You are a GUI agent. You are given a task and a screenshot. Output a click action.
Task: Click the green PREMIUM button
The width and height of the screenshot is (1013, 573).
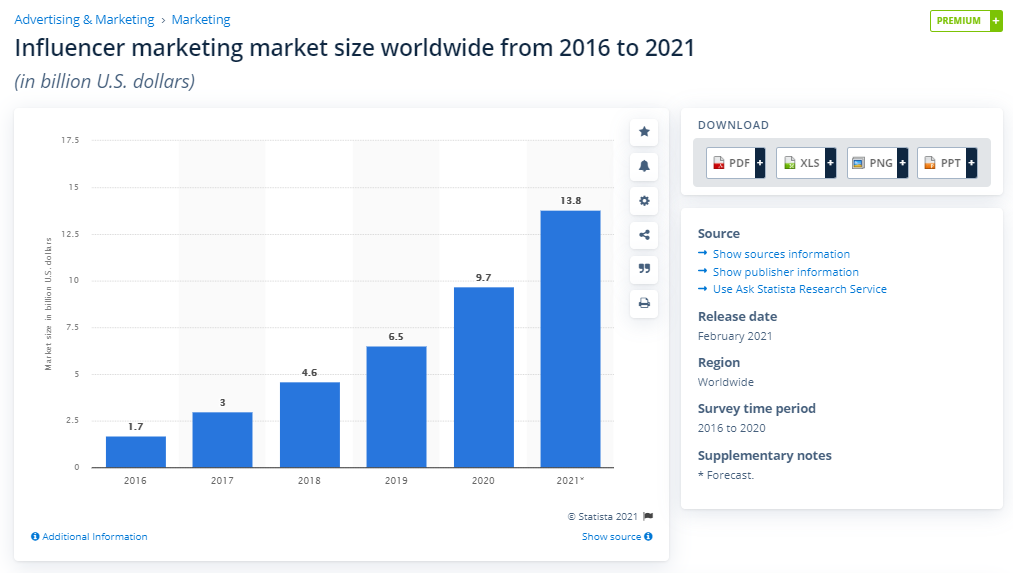click(x=966, y=21)
